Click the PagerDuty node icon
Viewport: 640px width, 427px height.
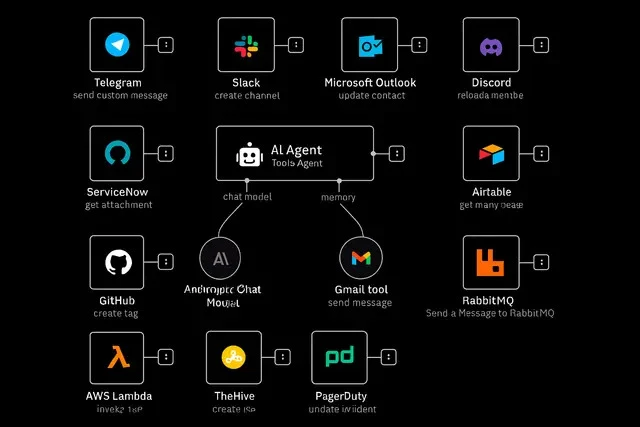pyautogui.click(x=340, y=358)
